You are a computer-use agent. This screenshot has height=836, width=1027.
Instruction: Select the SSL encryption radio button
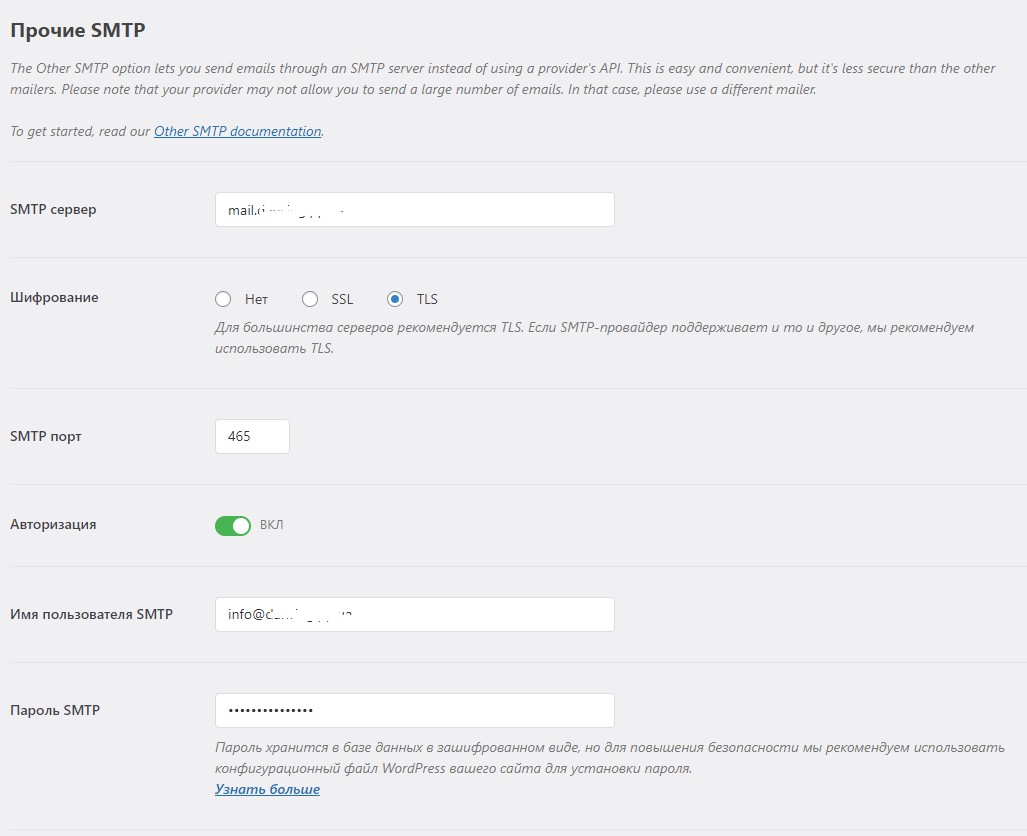[x=310, y=299]
